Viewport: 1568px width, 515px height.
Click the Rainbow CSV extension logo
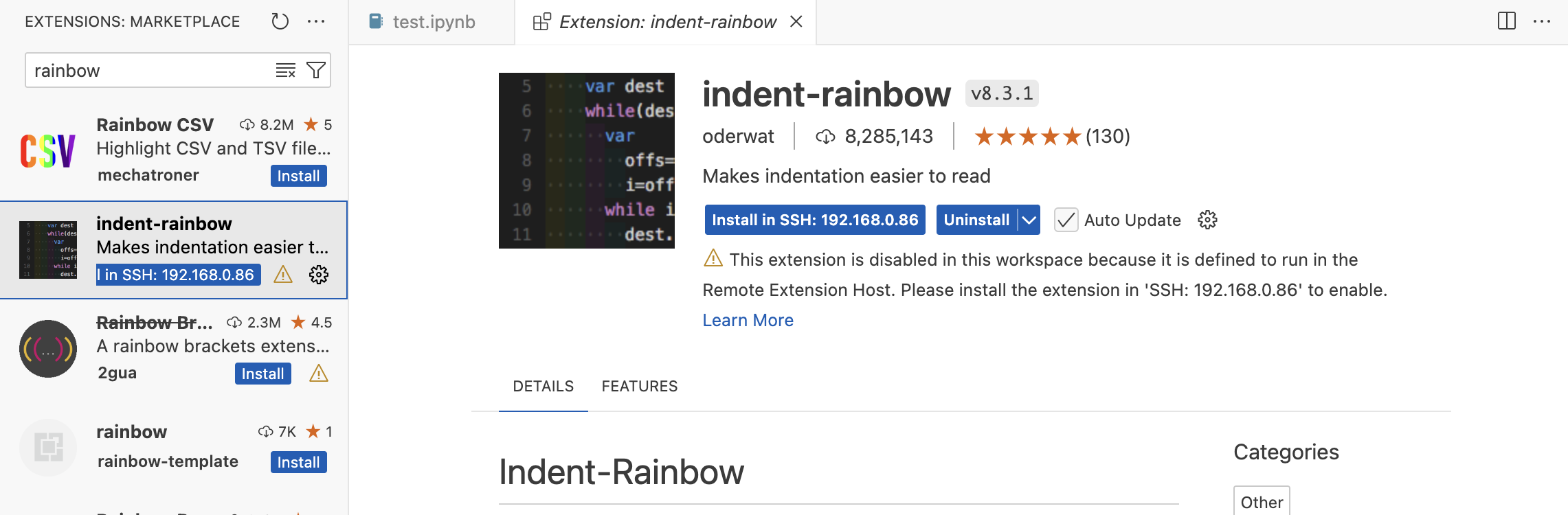pyautogui.click(x=47, y=151)
